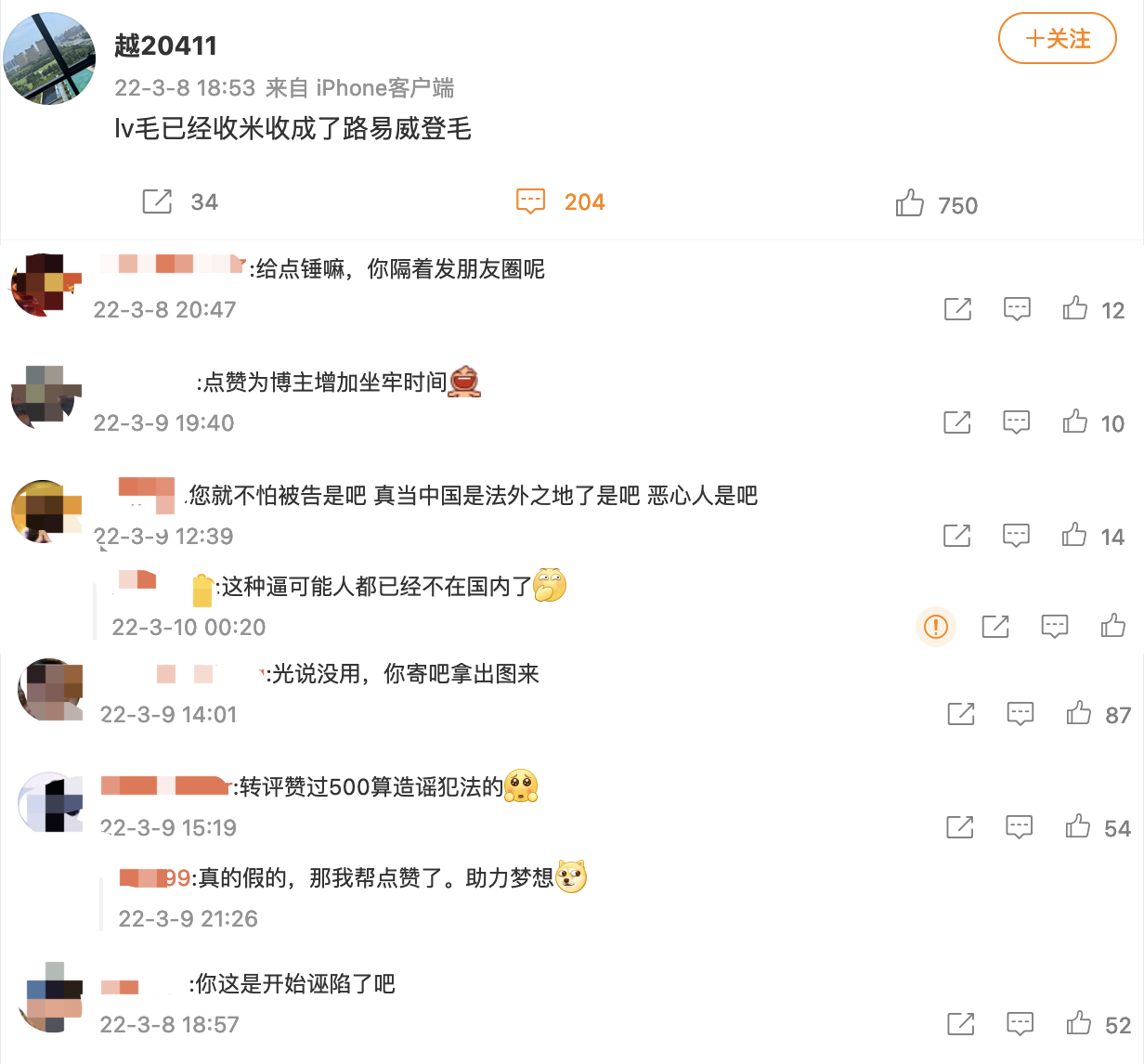Reply to the comment posted 22-3-10 00:20
This screenshot has width=1144, height=1064.
(x=1055, y=626)
